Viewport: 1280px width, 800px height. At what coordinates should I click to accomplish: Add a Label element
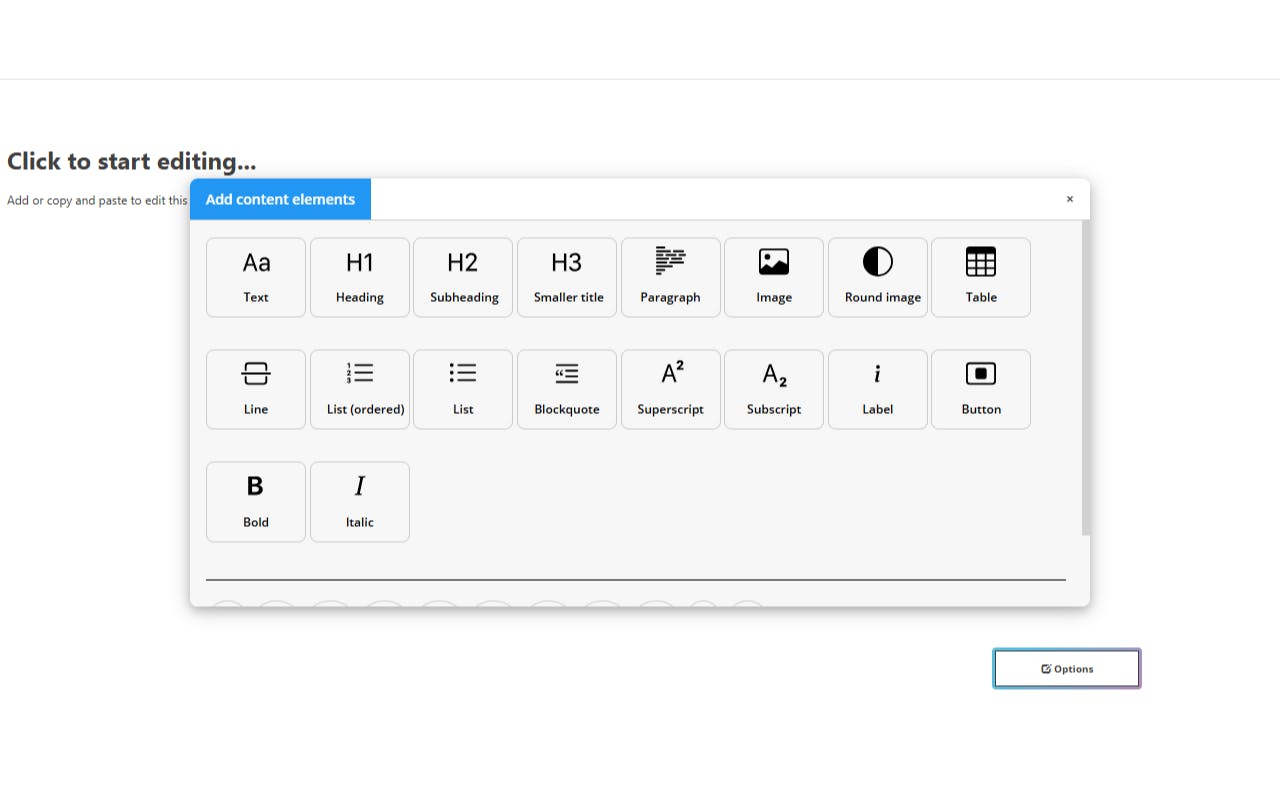(x=878, y=389)
